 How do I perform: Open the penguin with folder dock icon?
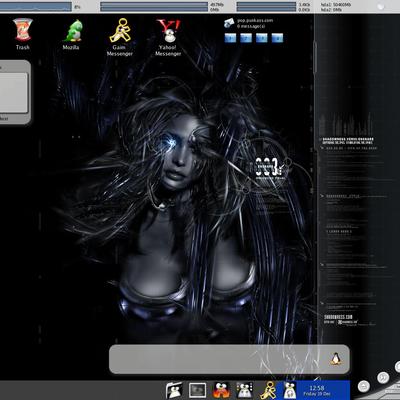174,390
